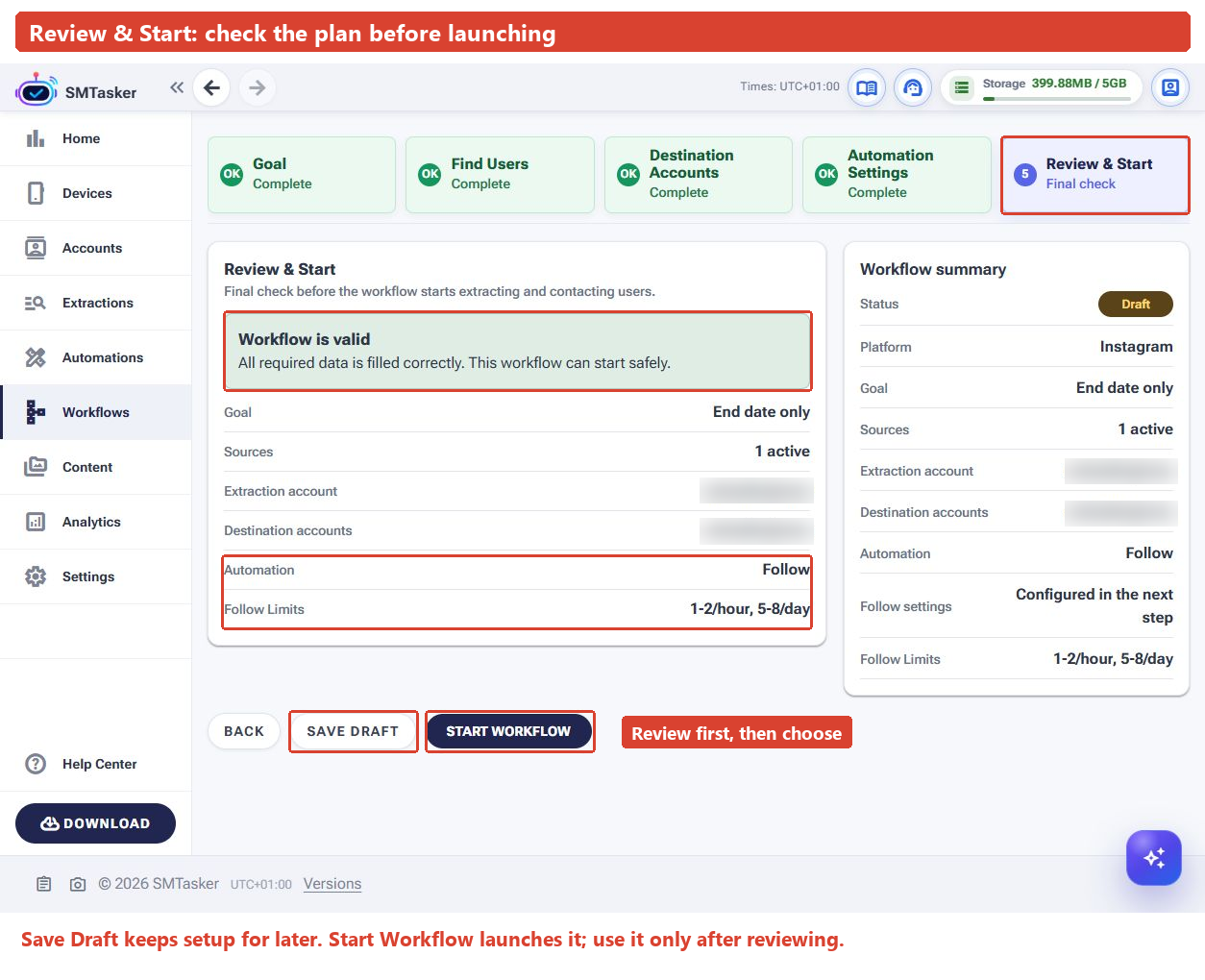Screen dimensions: 1205x980
Task: Go to the Automation Settings step tab
Action: pos(897,174)
